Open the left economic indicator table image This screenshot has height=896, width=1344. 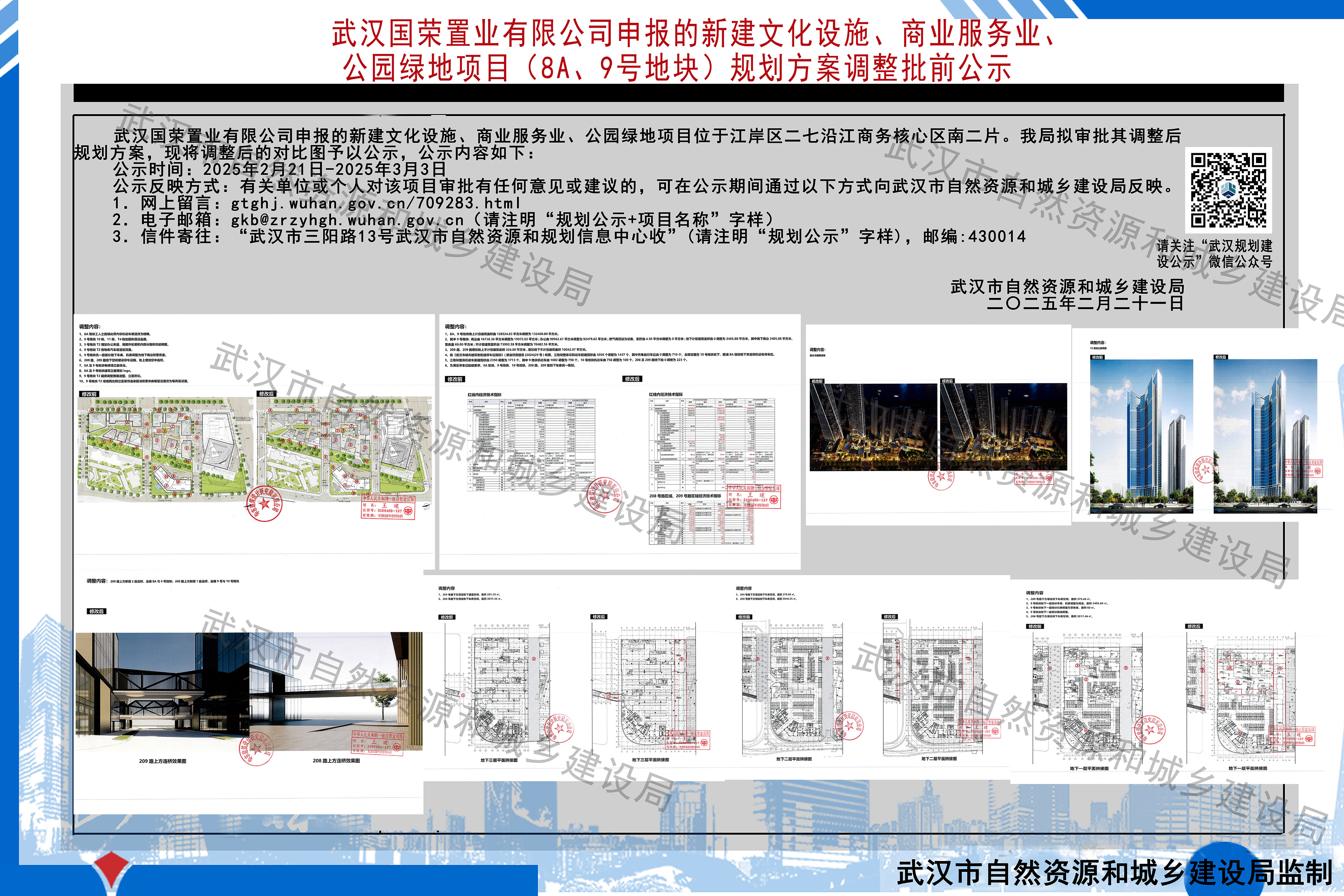(532, 444)
